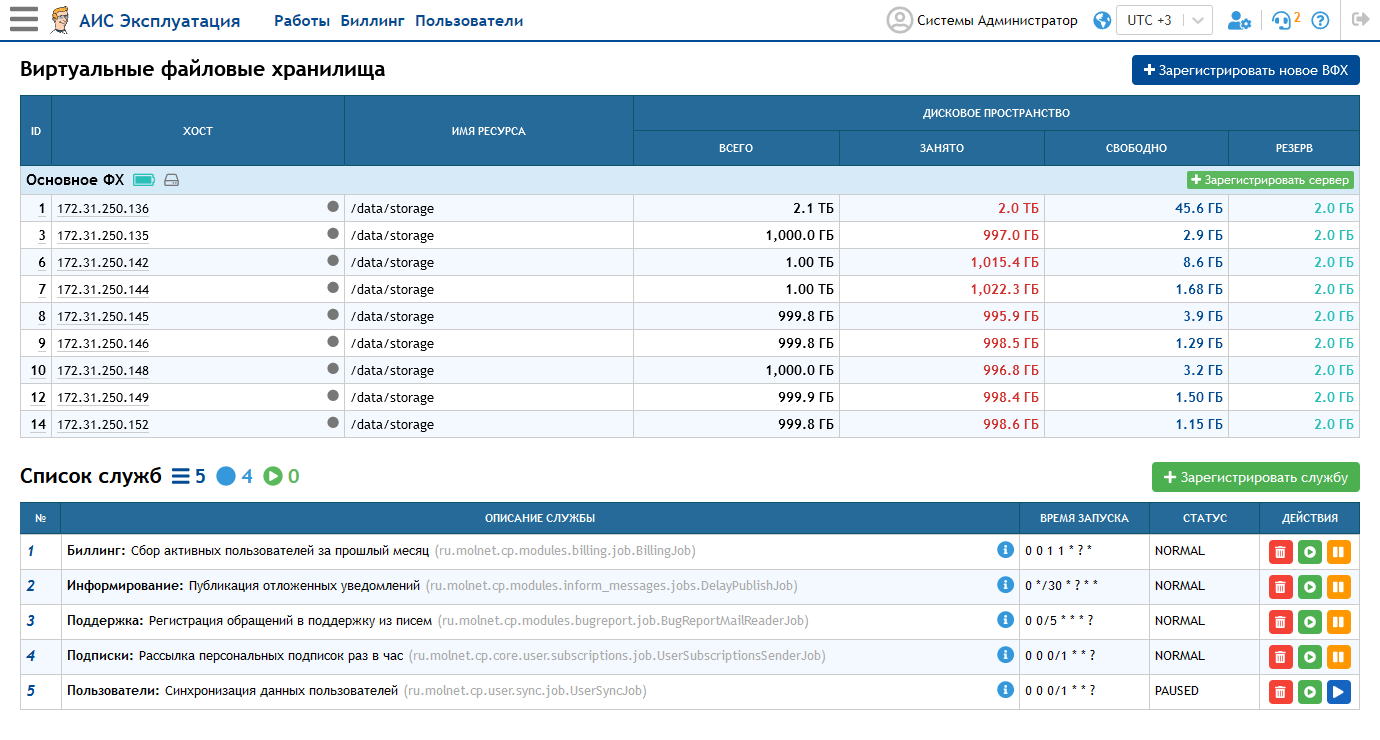Resume the paused Пользователи service
Screen dimensions: 1380x740
tap(1339, 691)
